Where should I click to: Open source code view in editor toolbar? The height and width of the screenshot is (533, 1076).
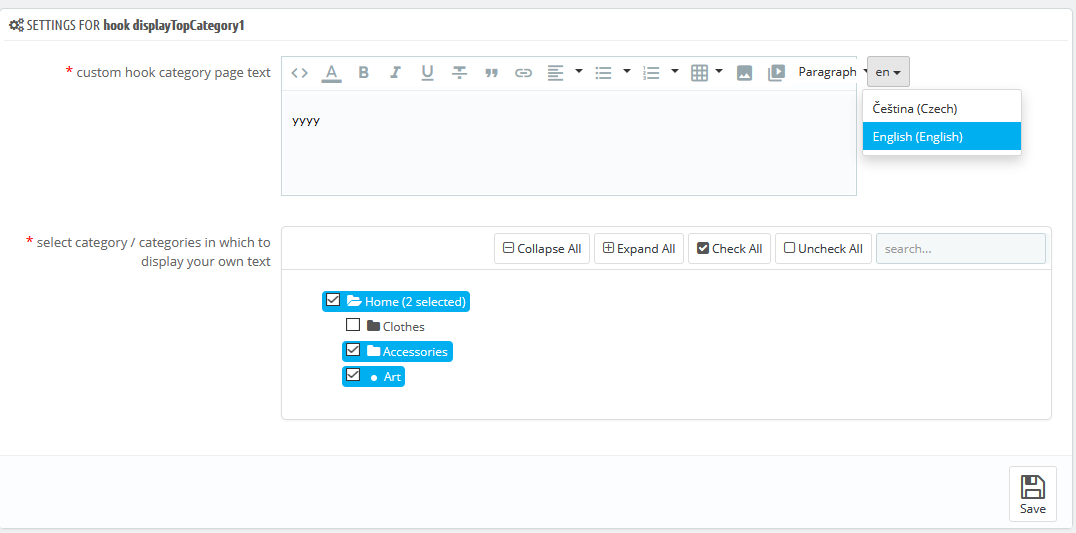[299, 73]
